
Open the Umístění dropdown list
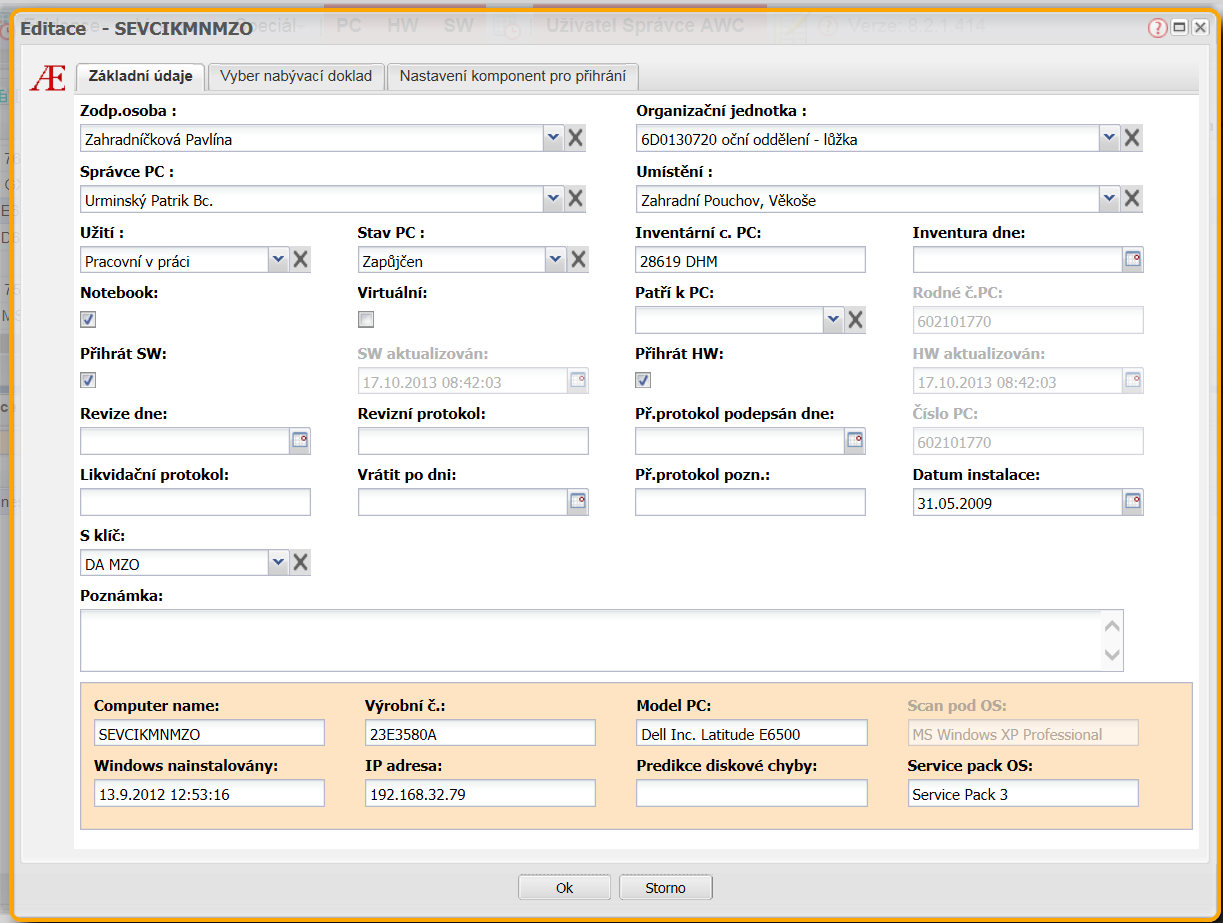click(x=1109, y=200)
